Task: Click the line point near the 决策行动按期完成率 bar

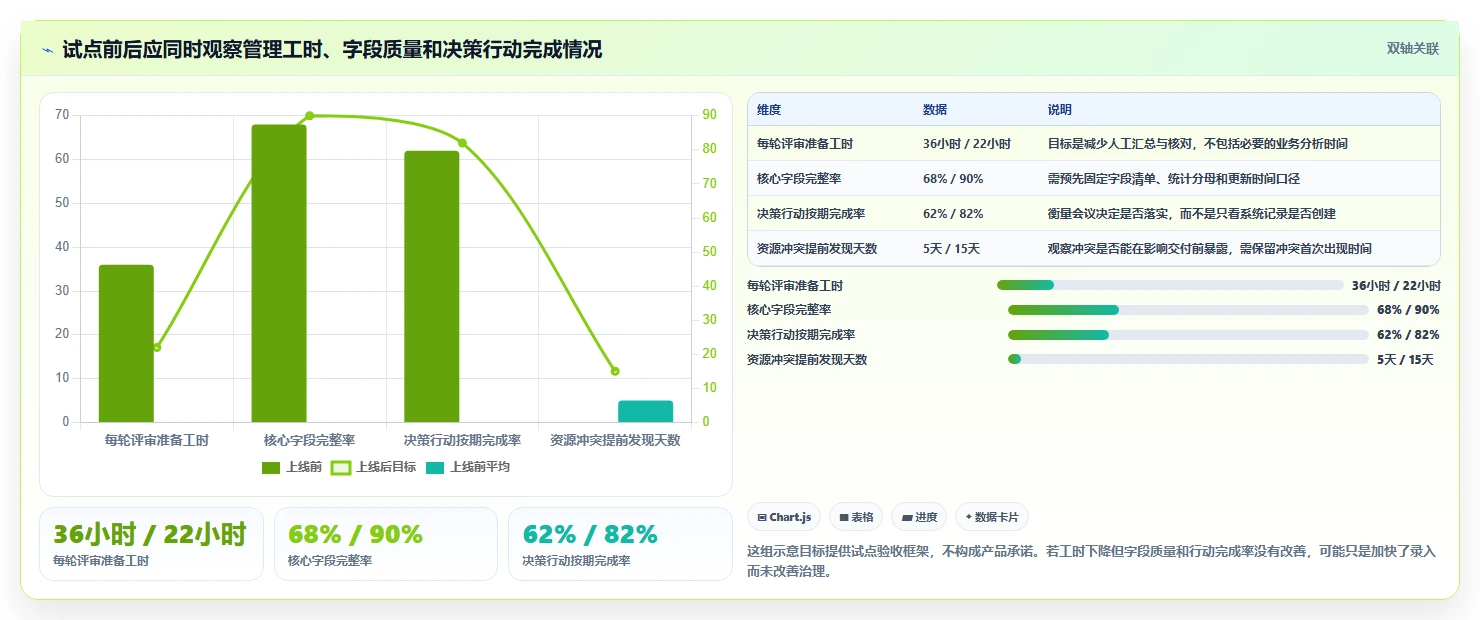Action: [x=462, y=143]
